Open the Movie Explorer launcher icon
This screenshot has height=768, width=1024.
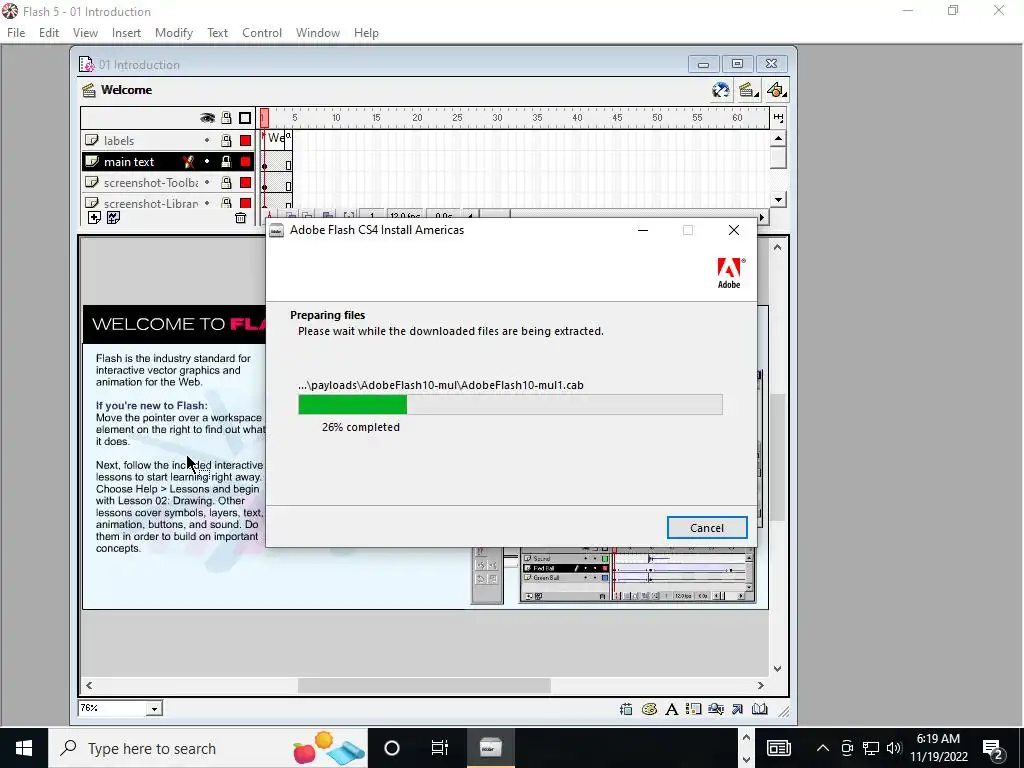coord(716,709)
